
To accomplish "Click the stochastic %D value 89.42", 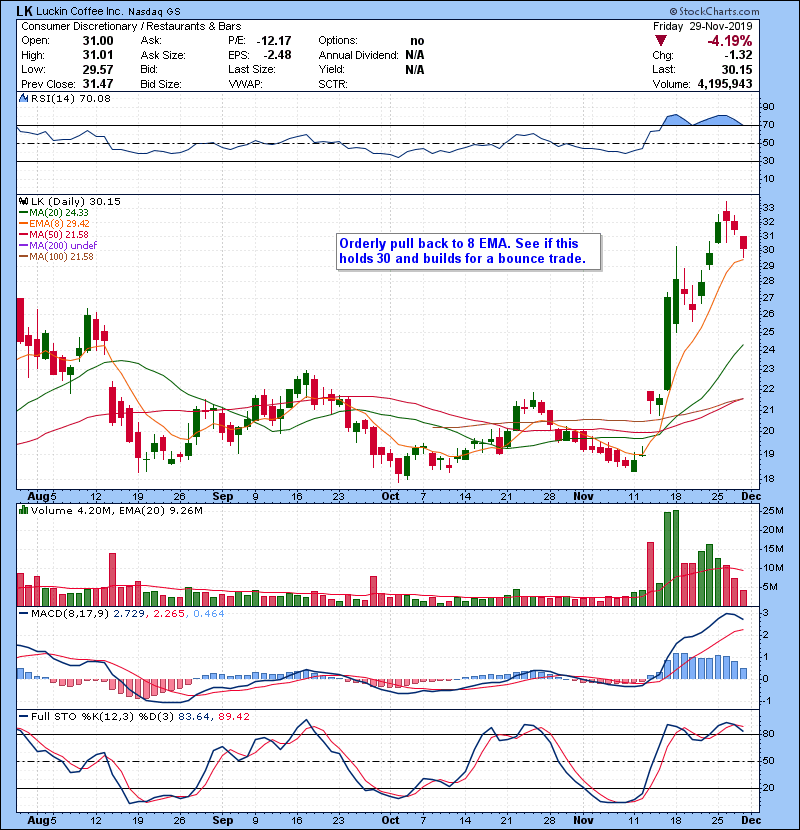I will pos(233,717).
